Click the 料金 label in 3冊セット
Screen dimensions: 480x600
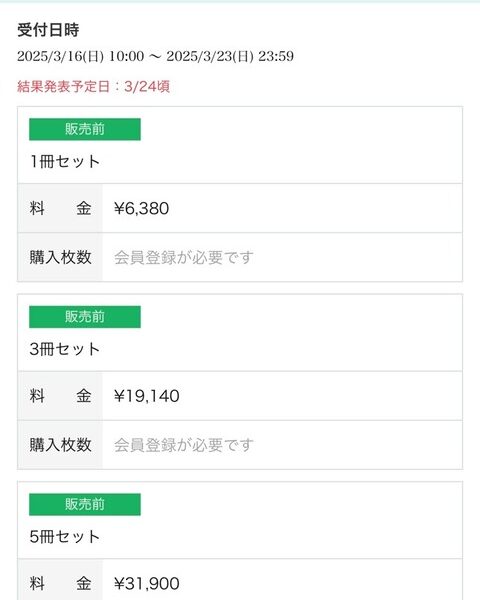[60, 396]
